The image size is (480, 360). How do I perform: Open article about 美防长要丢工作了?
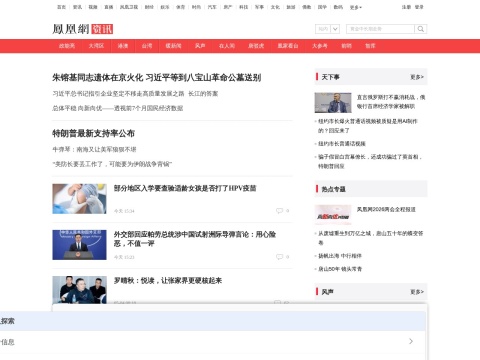pyautogui.click(x=112, y=164)
